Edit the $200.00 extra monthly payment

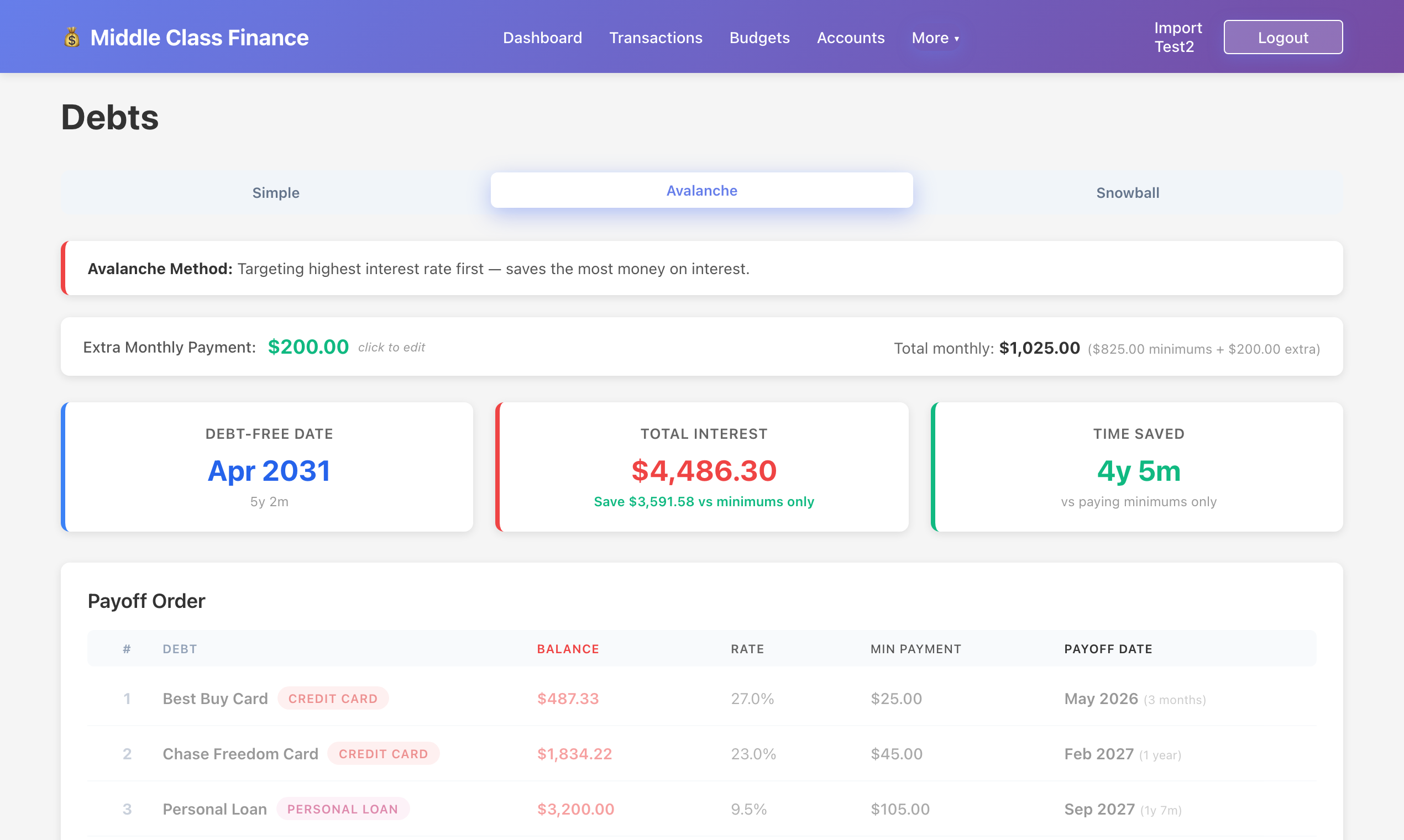point(308,347)
